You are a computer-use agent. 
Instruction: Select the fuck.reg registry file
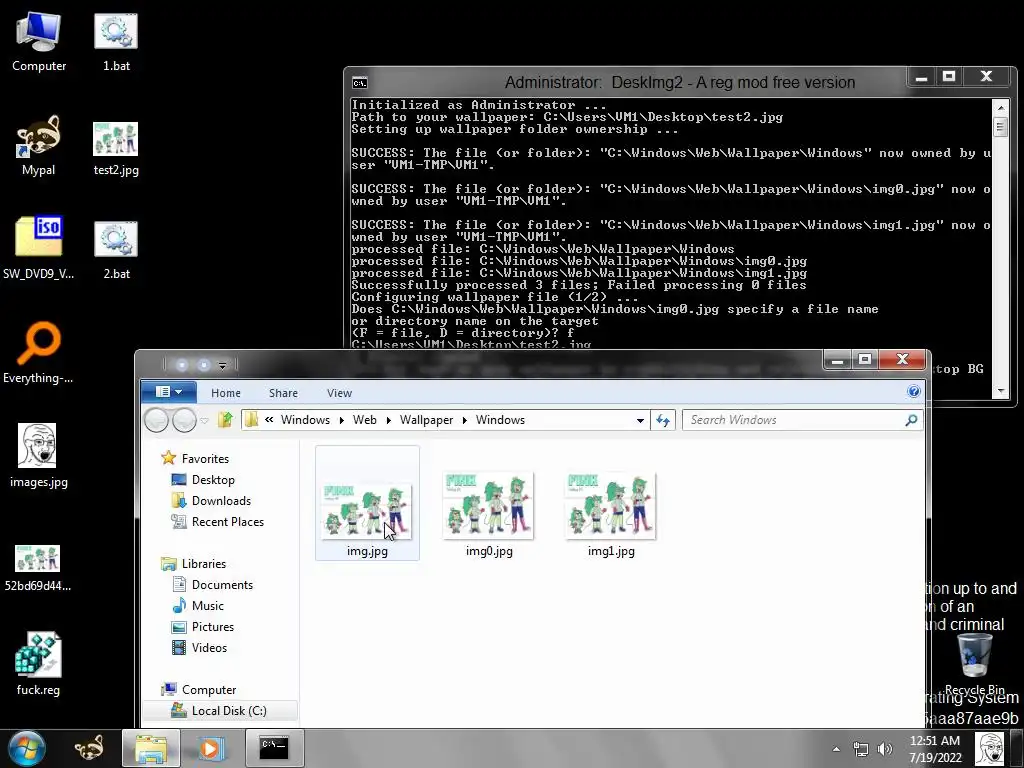[38, 664]
